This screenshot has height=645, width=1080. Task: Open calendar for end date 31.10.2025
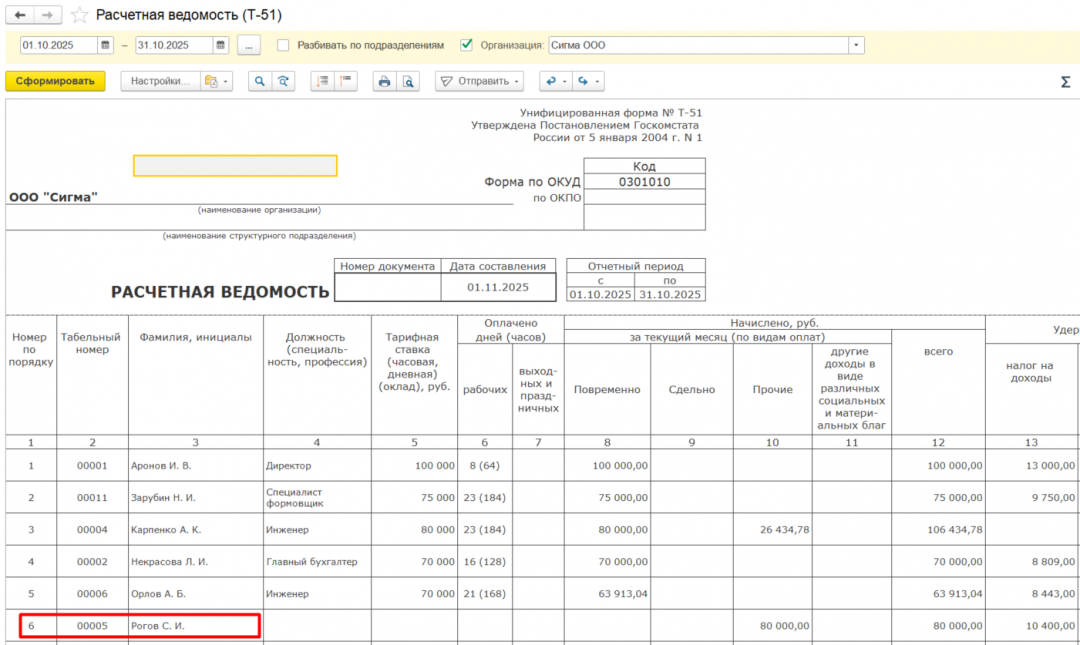point(220,45)
